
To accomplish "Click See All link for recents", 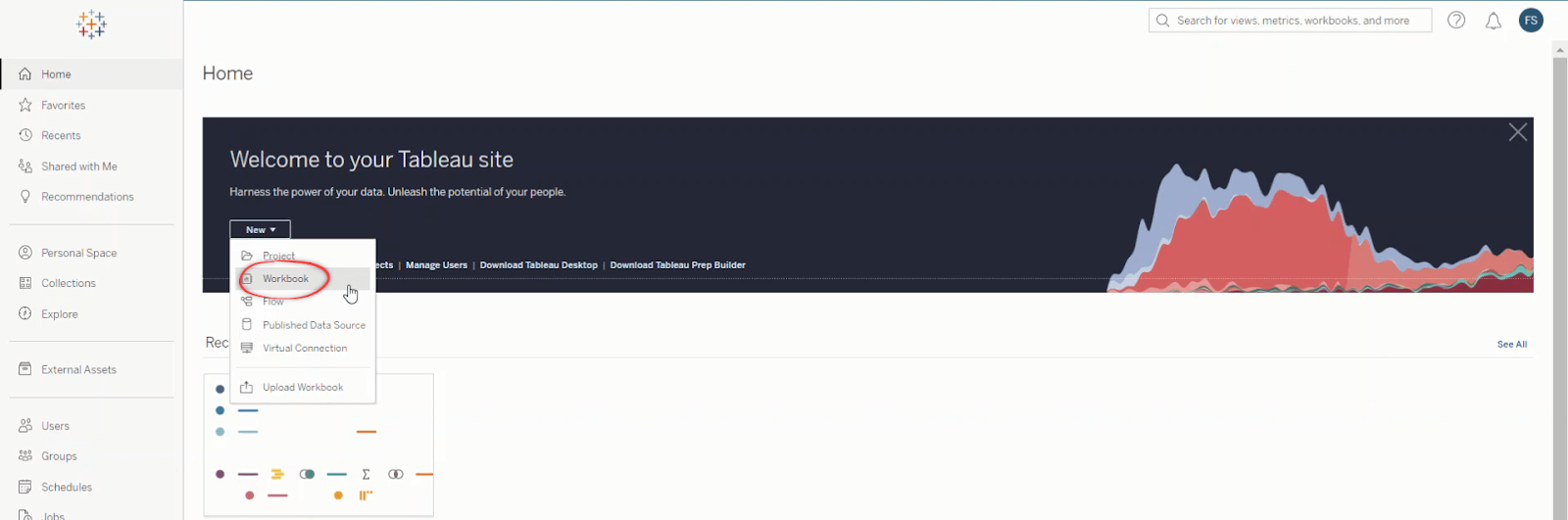I will (x=1511, y=345).
